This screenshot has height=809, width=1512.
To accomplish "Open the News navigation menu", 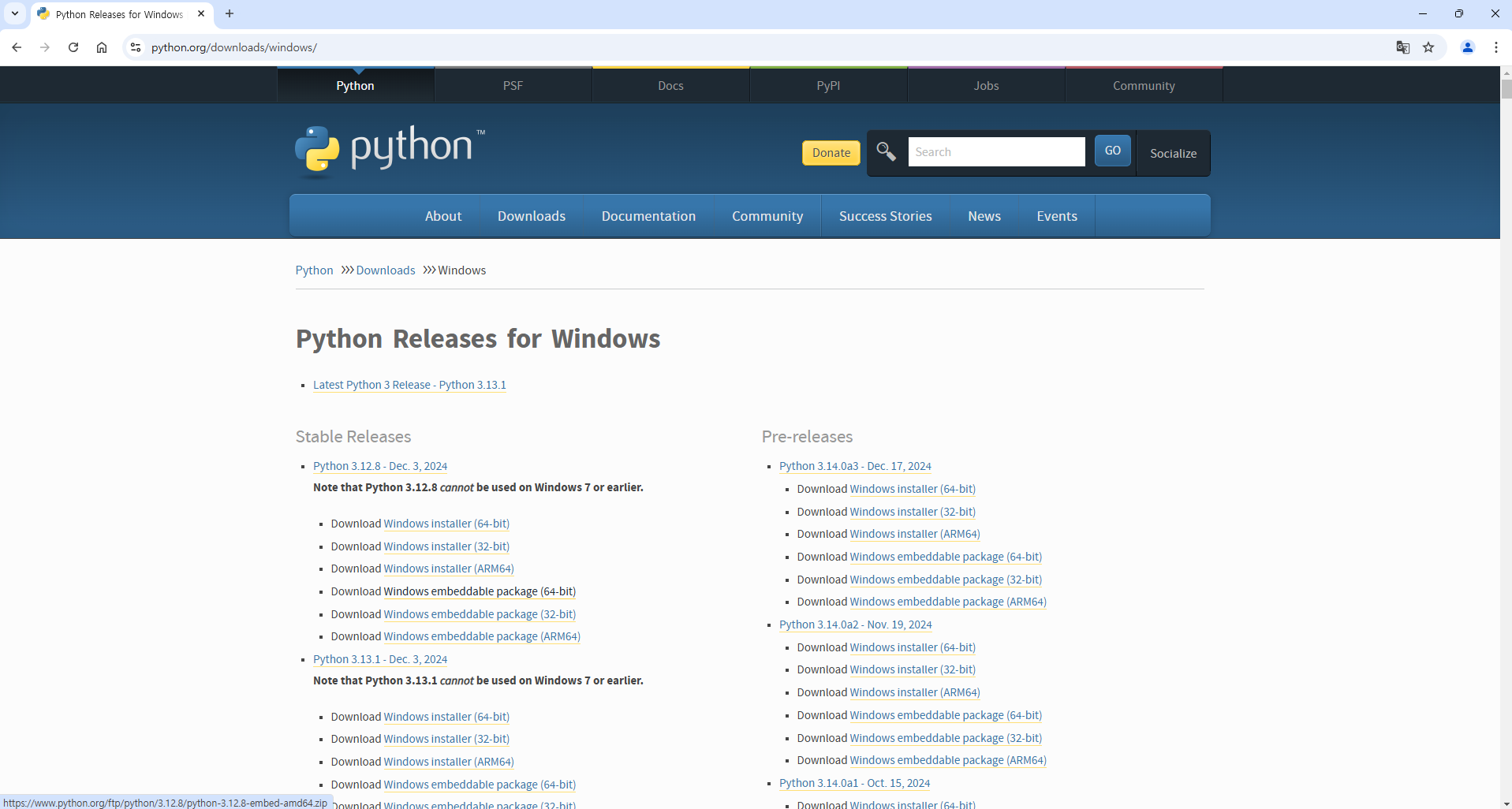I will pos(984,216).
